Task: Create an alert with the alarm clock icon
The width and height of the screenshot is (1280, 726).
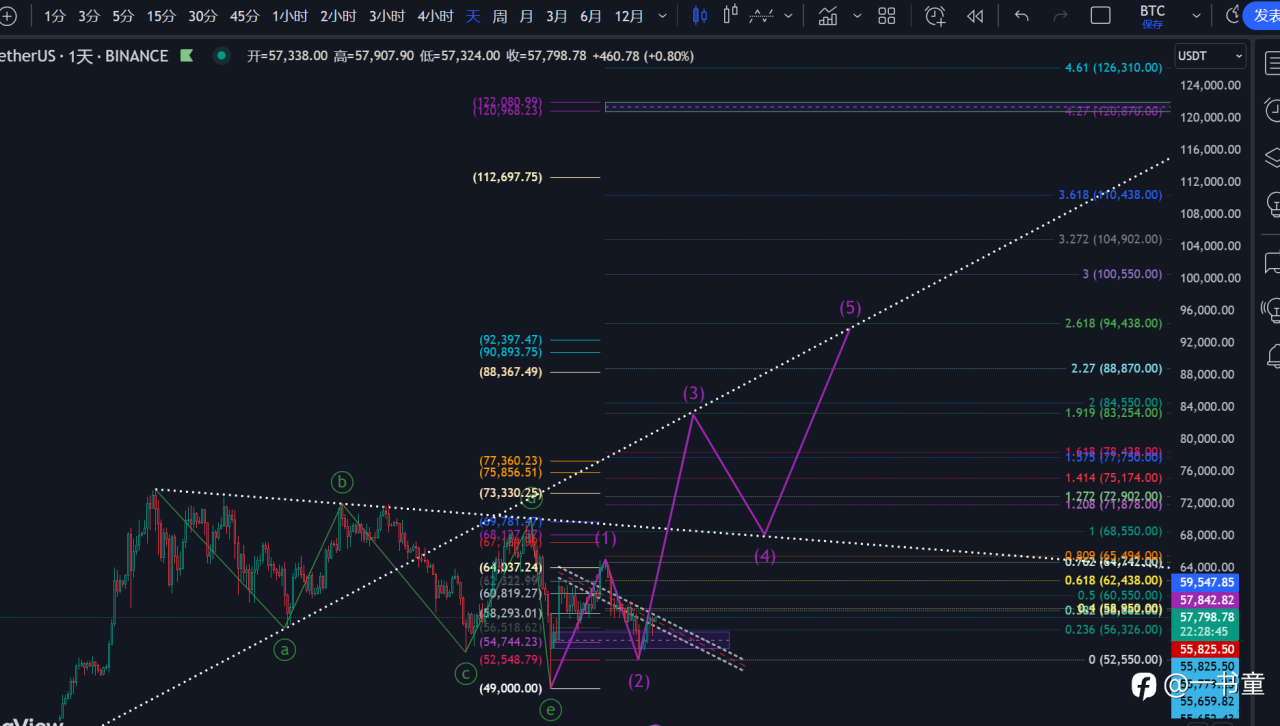Action: coord(935,15)
